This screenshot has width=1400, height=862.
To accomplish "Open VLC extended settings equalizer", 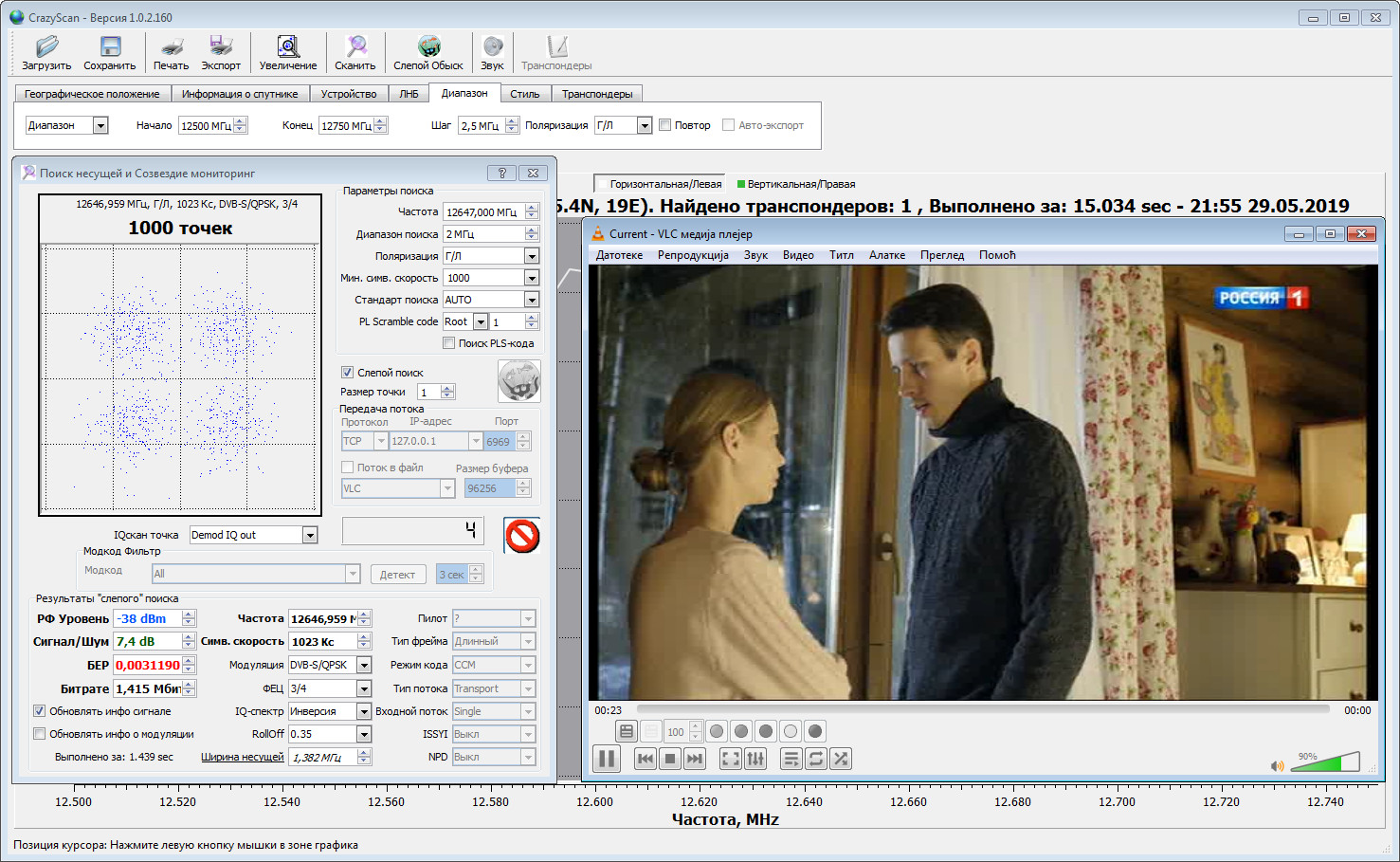I will pos(755,759).
